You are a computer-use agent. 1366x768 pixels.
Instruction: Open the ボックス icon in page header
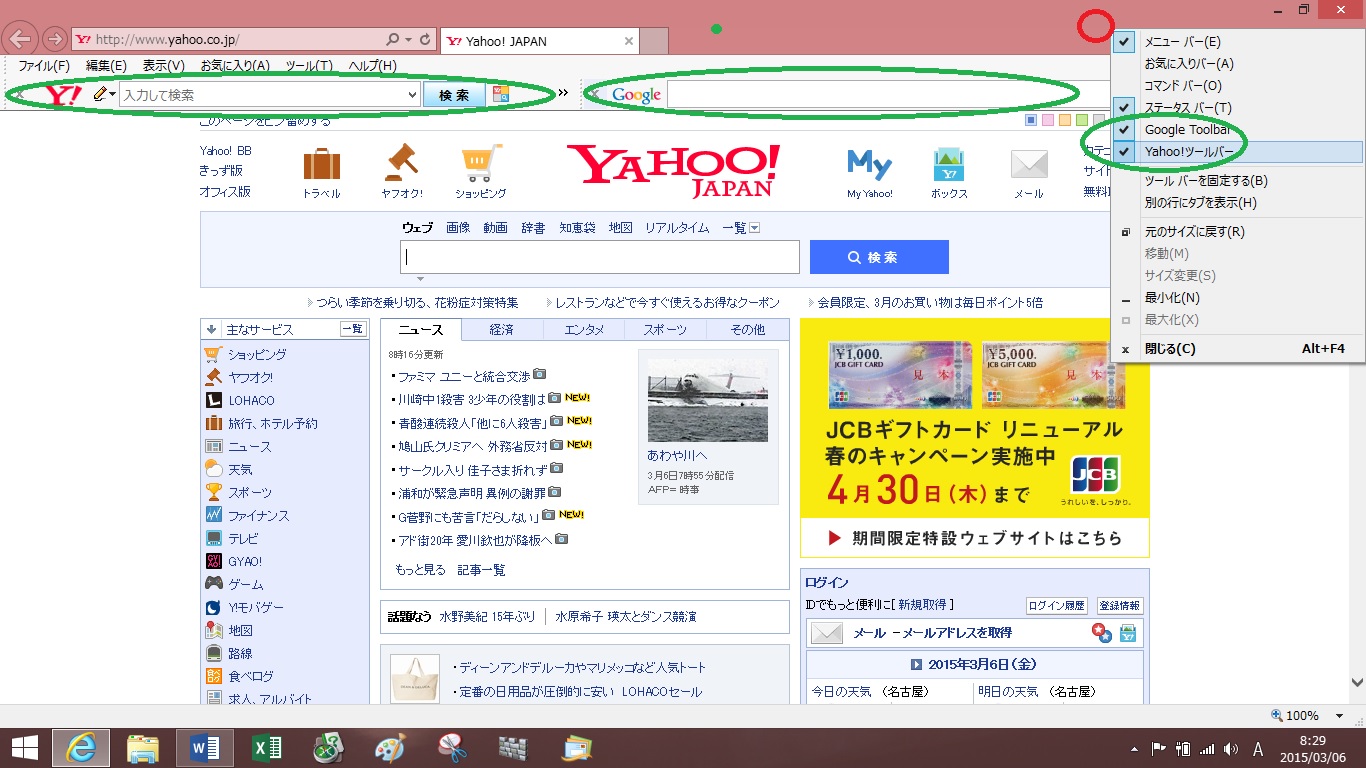point(948,164)
